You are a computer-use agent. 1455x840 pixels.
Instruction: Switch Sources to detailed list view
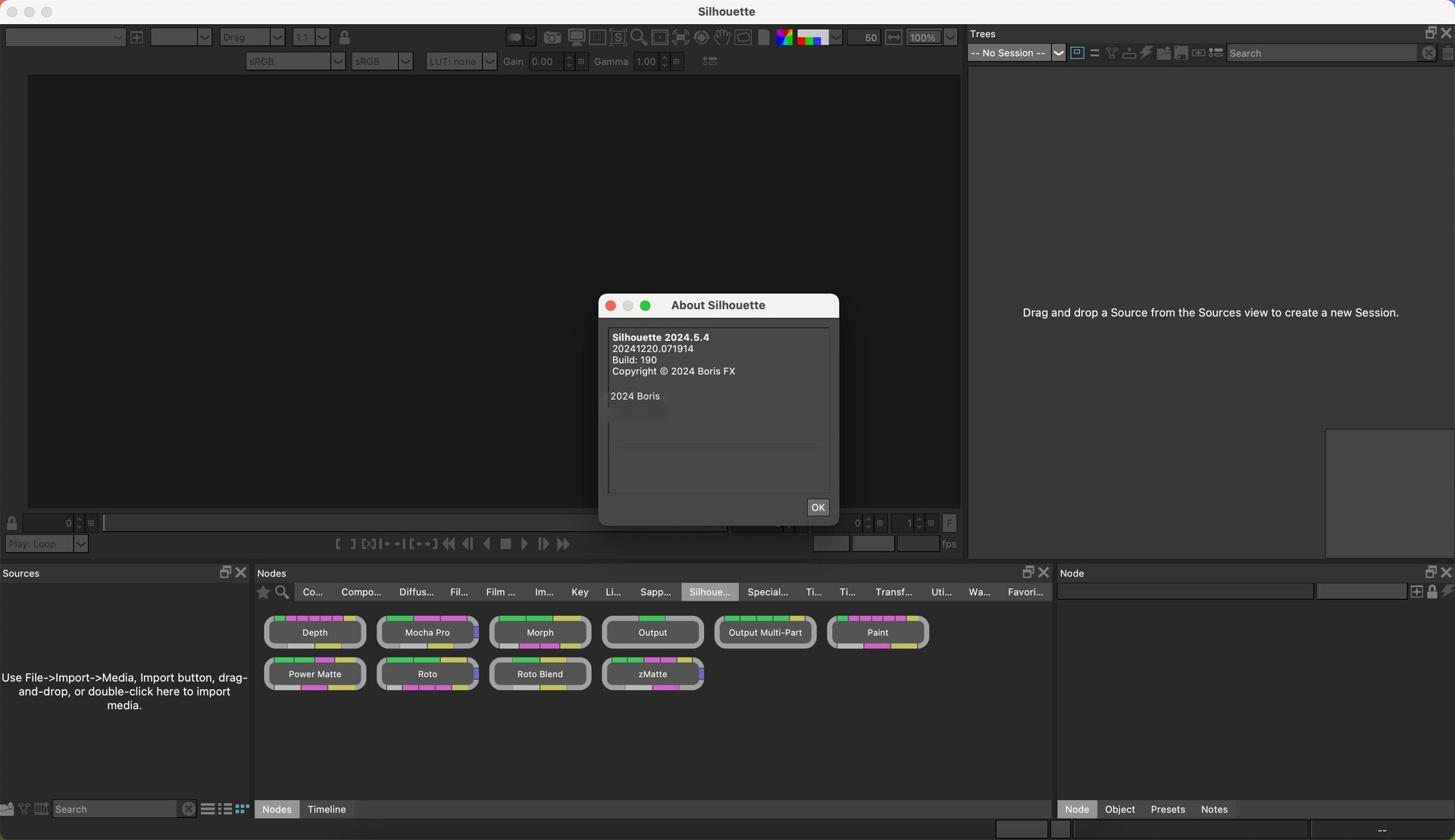click(x=225, y=809)
